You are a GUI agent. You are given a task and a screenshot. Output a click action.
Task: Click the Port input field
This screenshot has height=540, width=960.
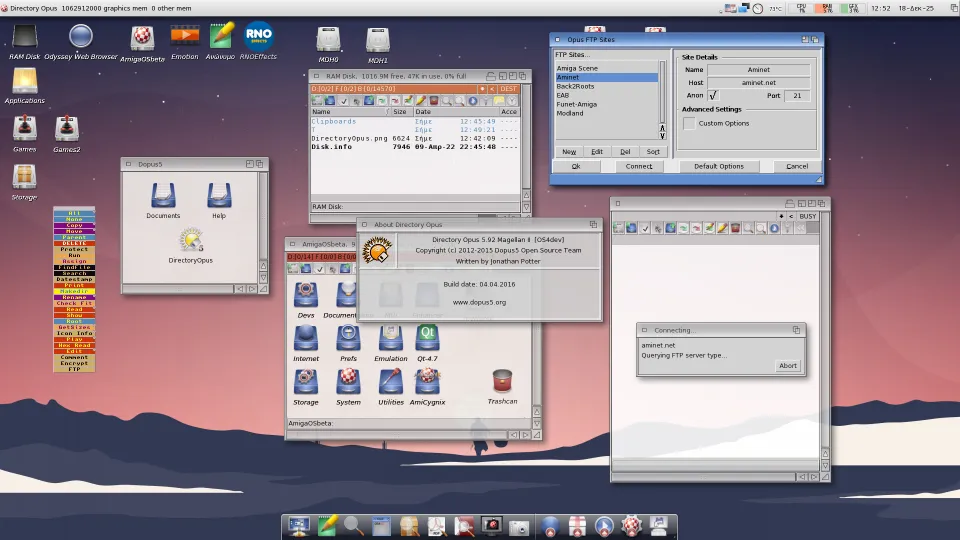pyautogui.click(x=796, y=96)
